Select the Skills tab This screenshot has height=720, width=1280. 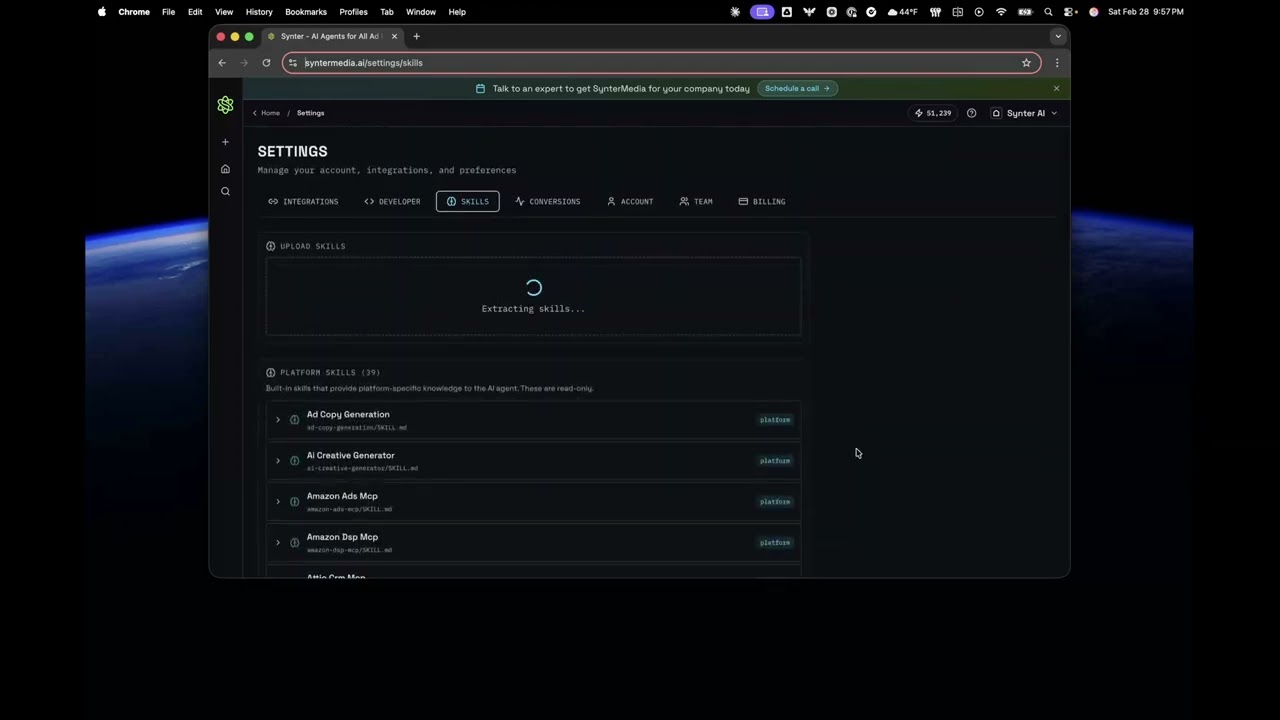[x=467, y=202]
